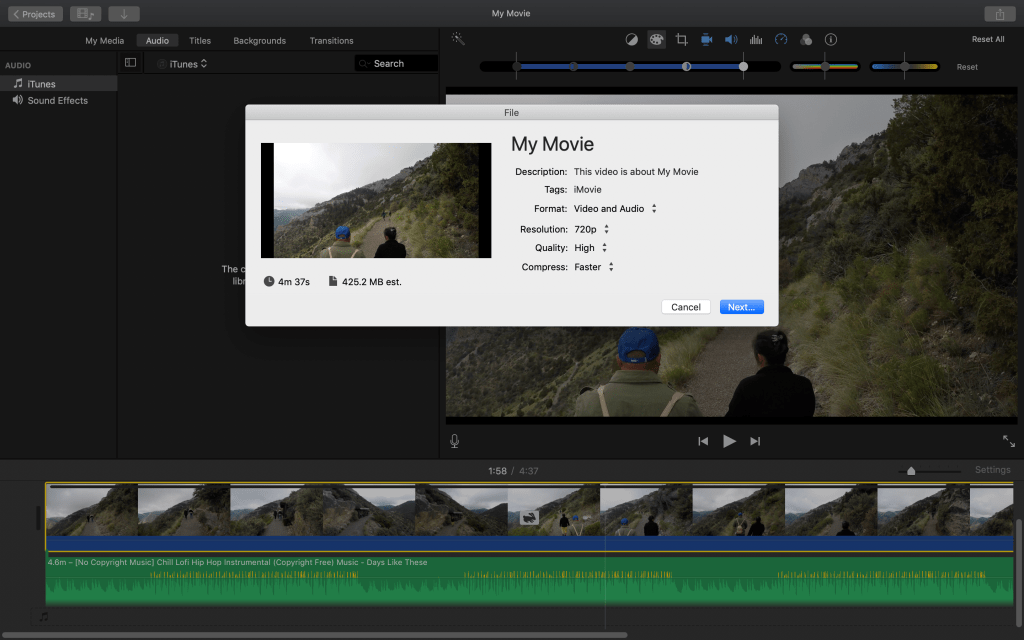Select Sound Effects in the audio sidebar
Screen dimensions: 1024x640
point(57,101)
